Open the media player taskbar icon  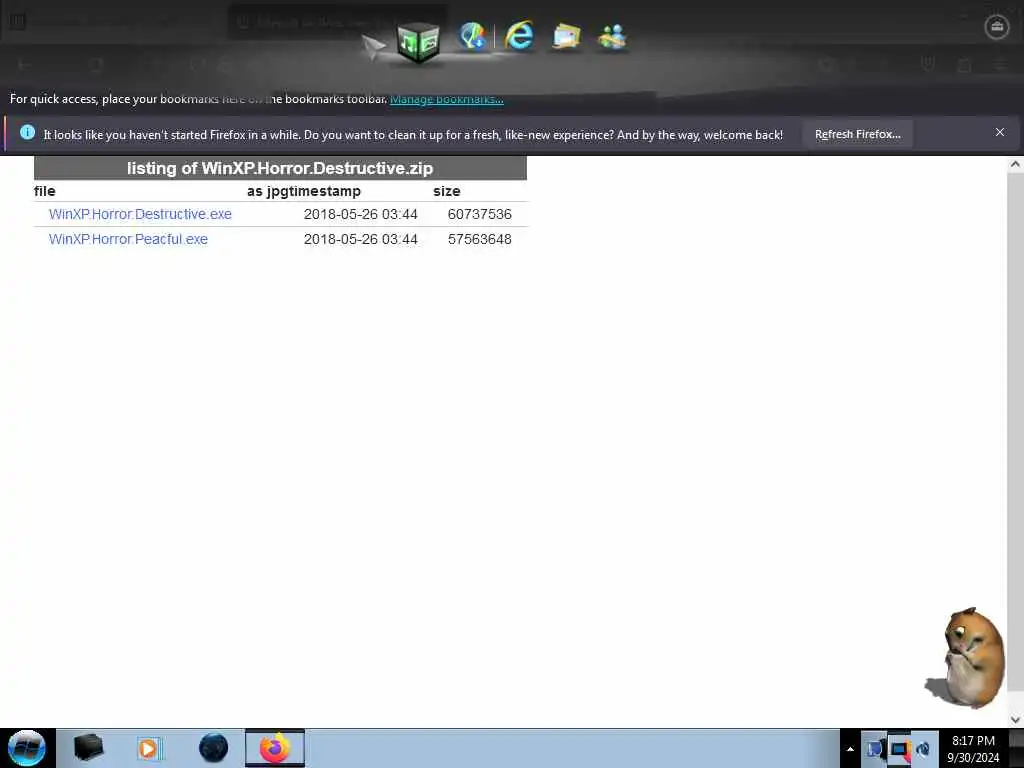pyautogui.click(x=149, y=748)
